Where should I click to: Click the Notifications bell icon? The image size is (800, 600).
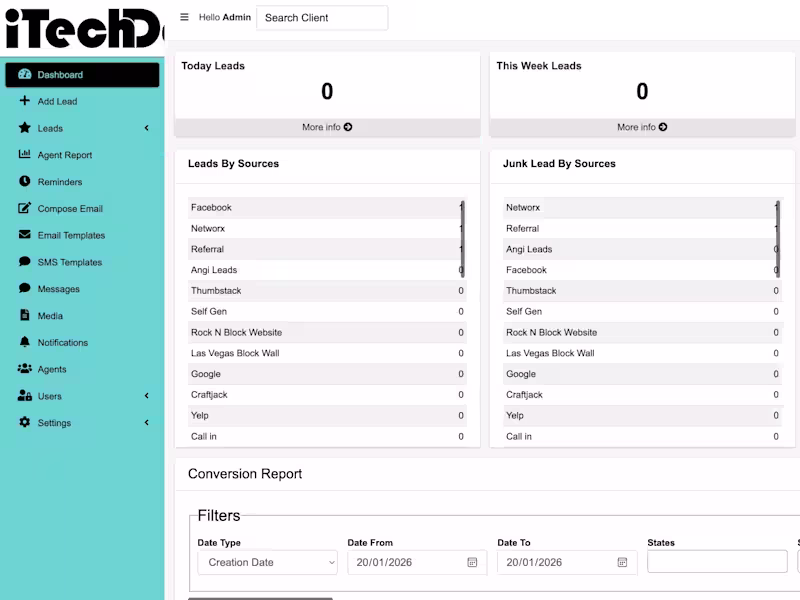click(24, 342)
